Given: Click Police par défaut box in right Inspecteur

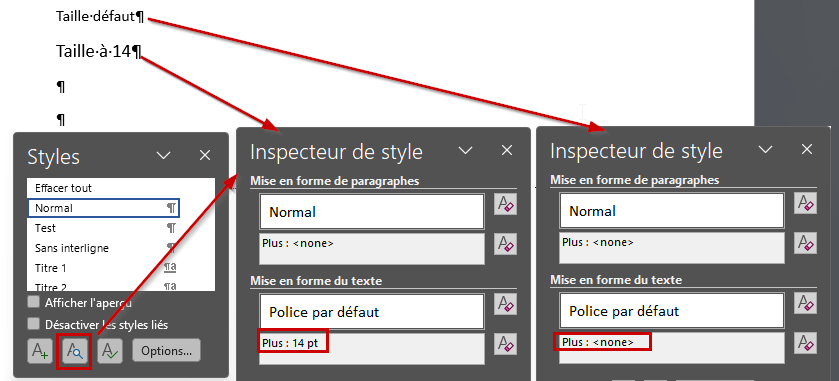Looking at the screenshot, I should pos(672,310).
